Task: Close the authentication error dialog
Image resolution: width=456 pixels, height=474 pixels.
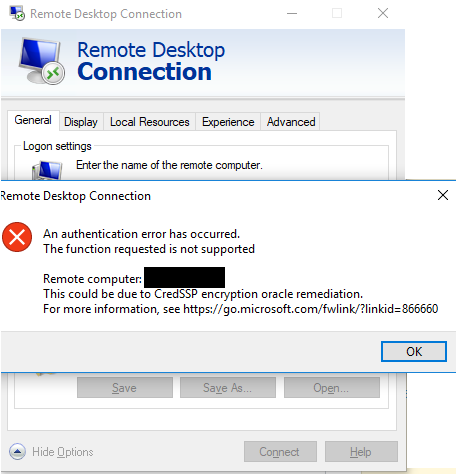Action: [443, 195]
